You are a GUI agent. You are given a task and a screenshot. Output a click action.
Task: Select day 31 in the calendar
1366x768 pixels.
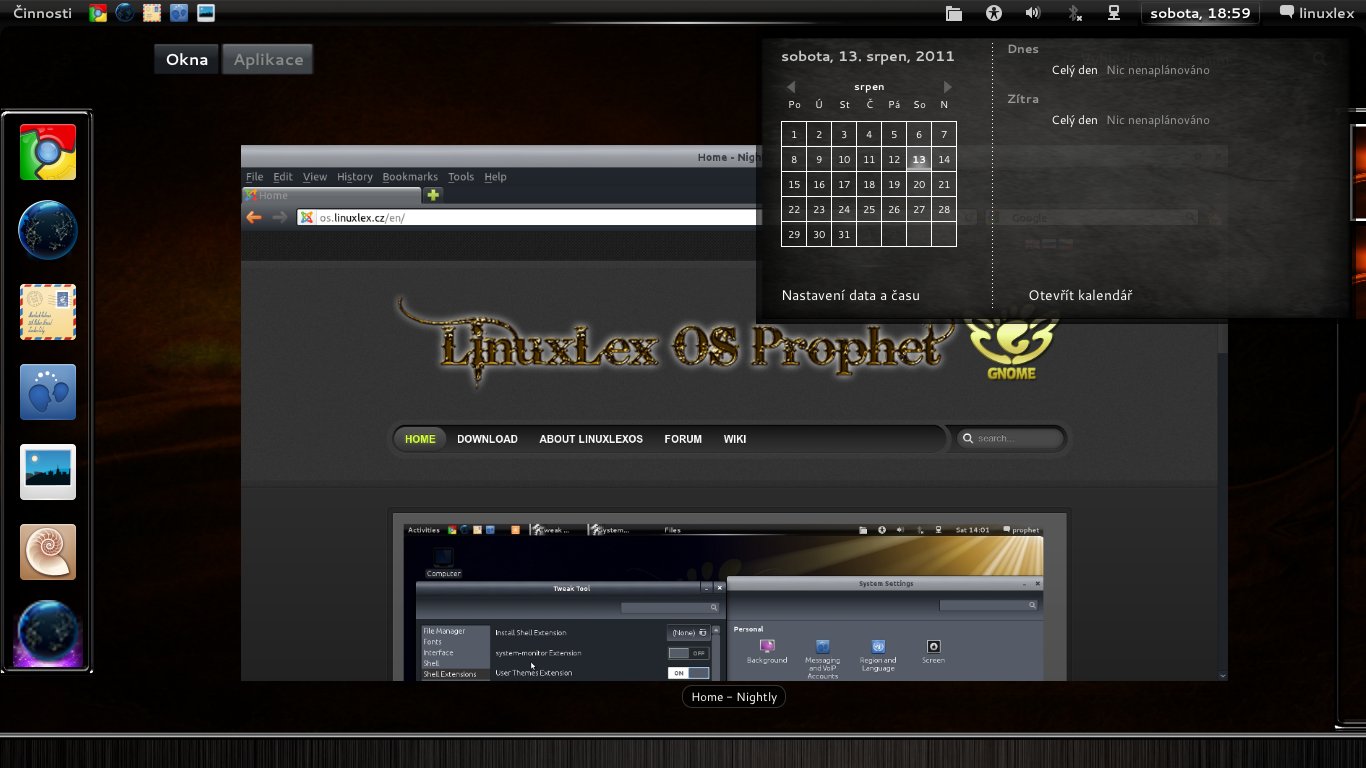844,234
